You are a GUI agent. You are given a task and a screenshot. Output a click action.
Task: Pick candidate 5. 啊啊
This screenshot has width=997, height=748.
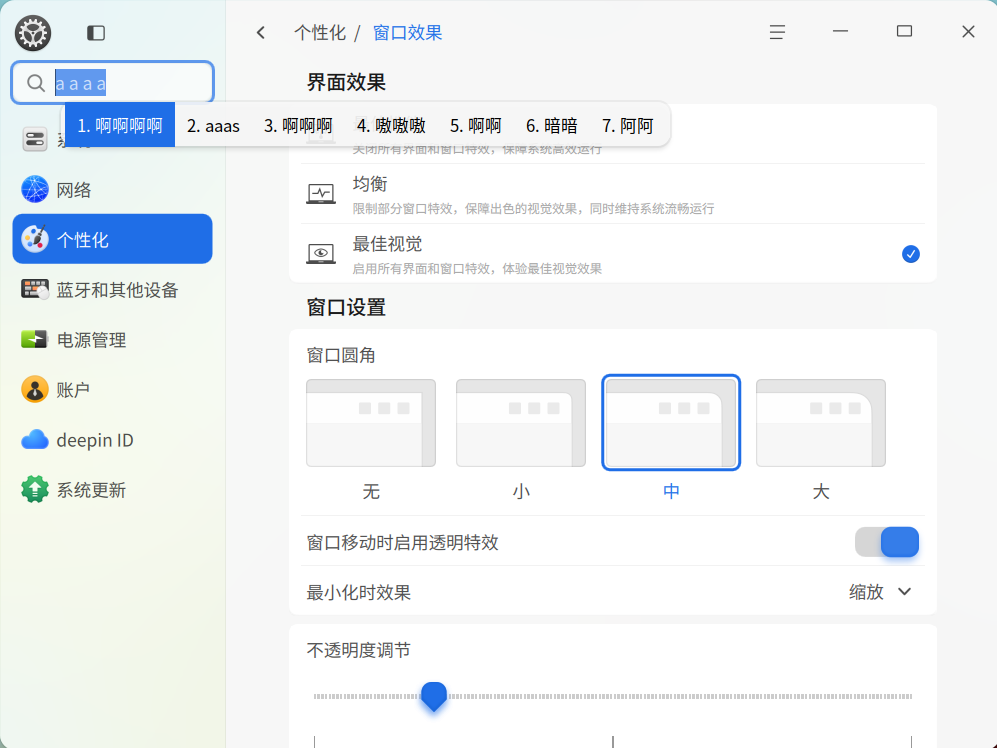pos(476,126)
